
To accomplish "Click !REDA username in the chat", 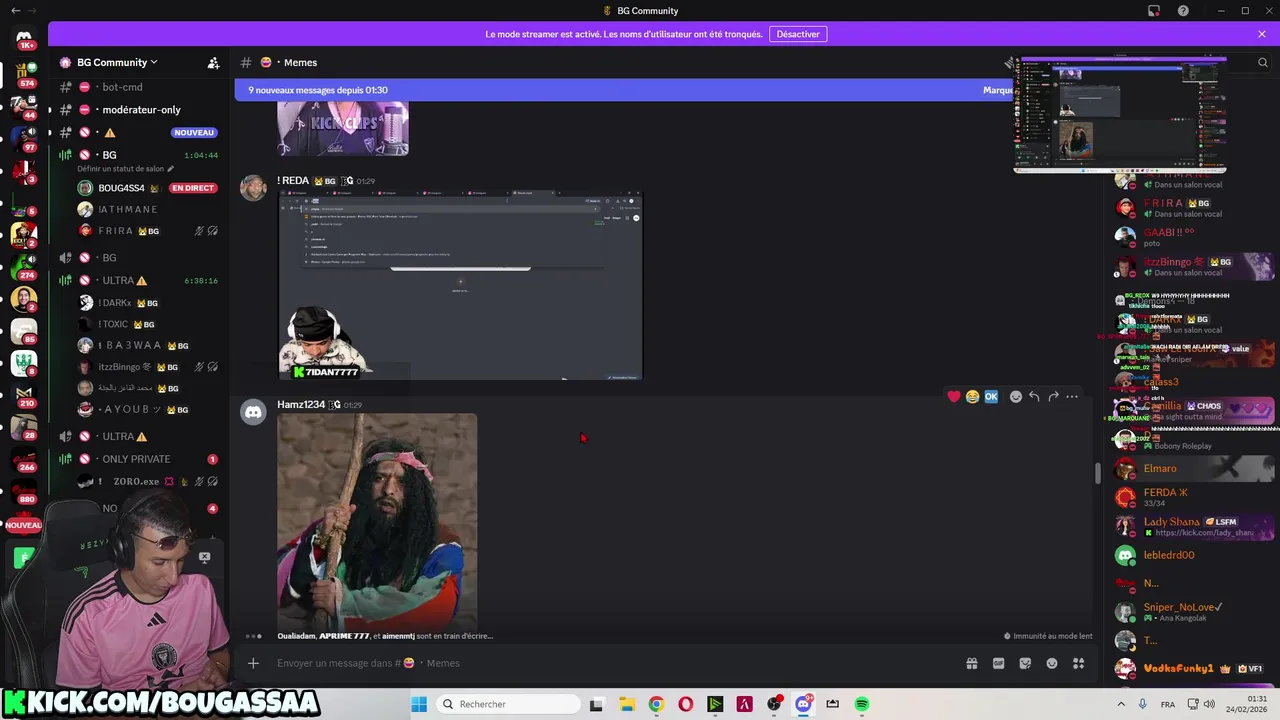I will pos(293,180).
